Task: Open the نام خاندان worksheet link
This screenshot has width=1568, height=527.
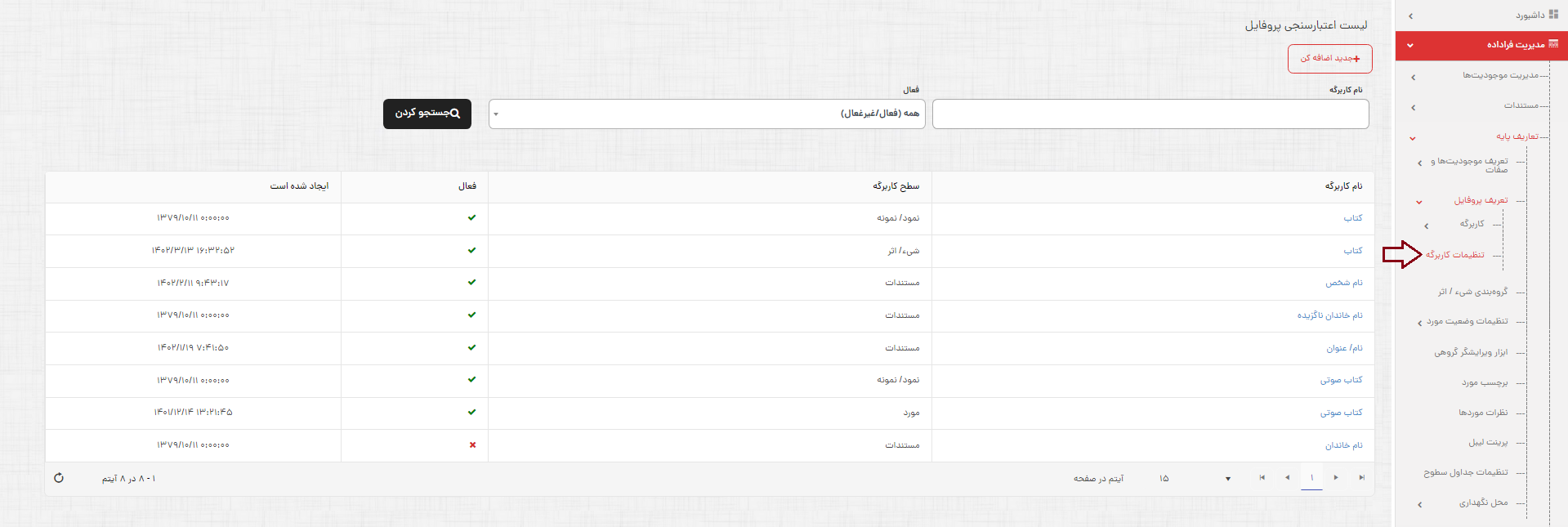Action: coord(1344,445)
